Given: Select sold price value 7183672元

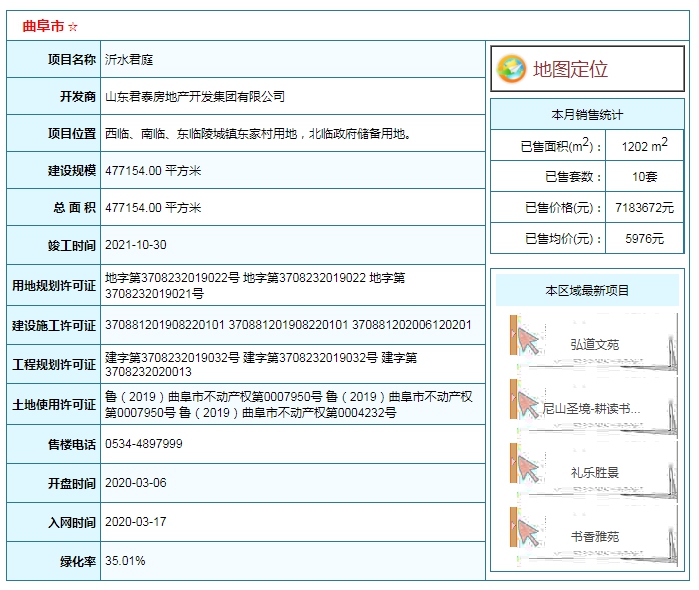Looking at the screenshot, I should point(644,207).
